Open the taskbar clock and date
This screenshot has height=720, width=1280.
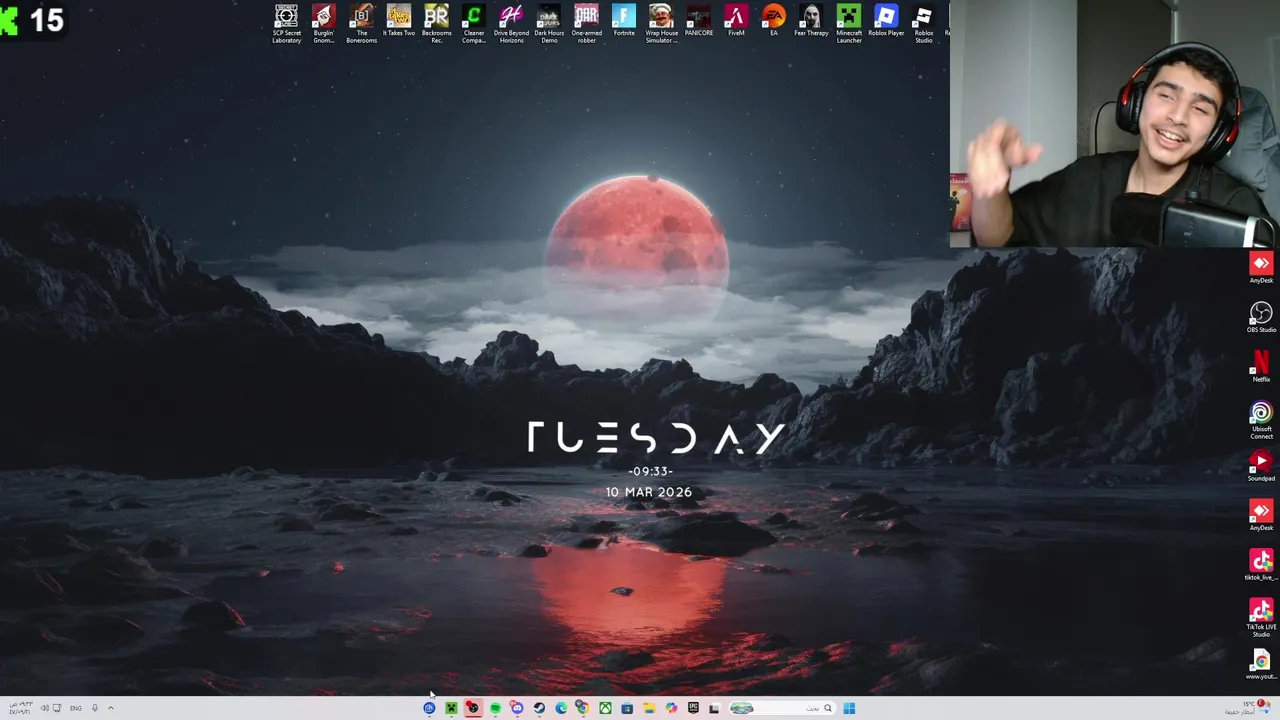coord(19,708)
